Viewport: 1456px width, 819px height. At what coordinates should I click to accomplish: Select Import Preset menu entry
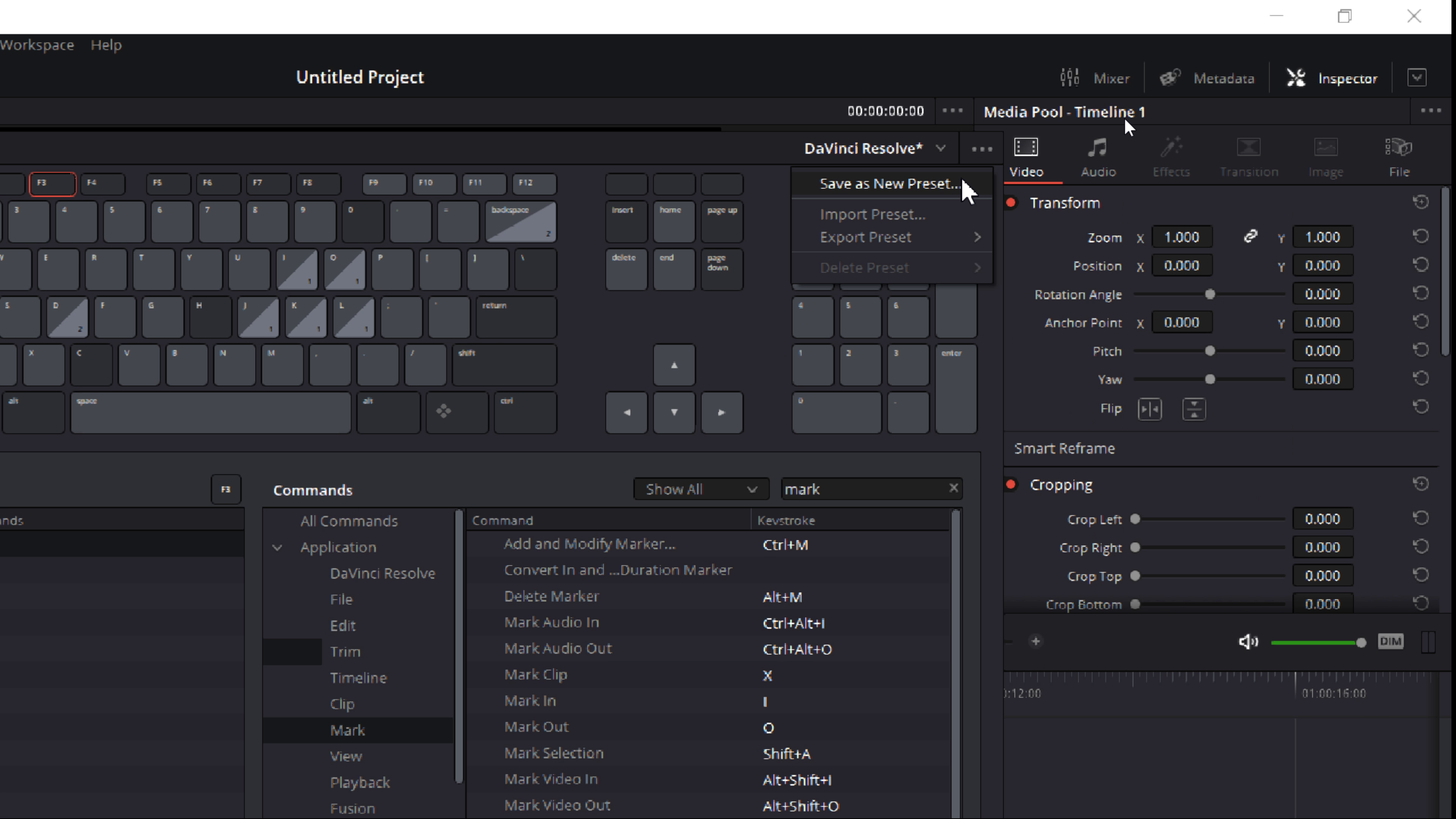coord(891,214)
